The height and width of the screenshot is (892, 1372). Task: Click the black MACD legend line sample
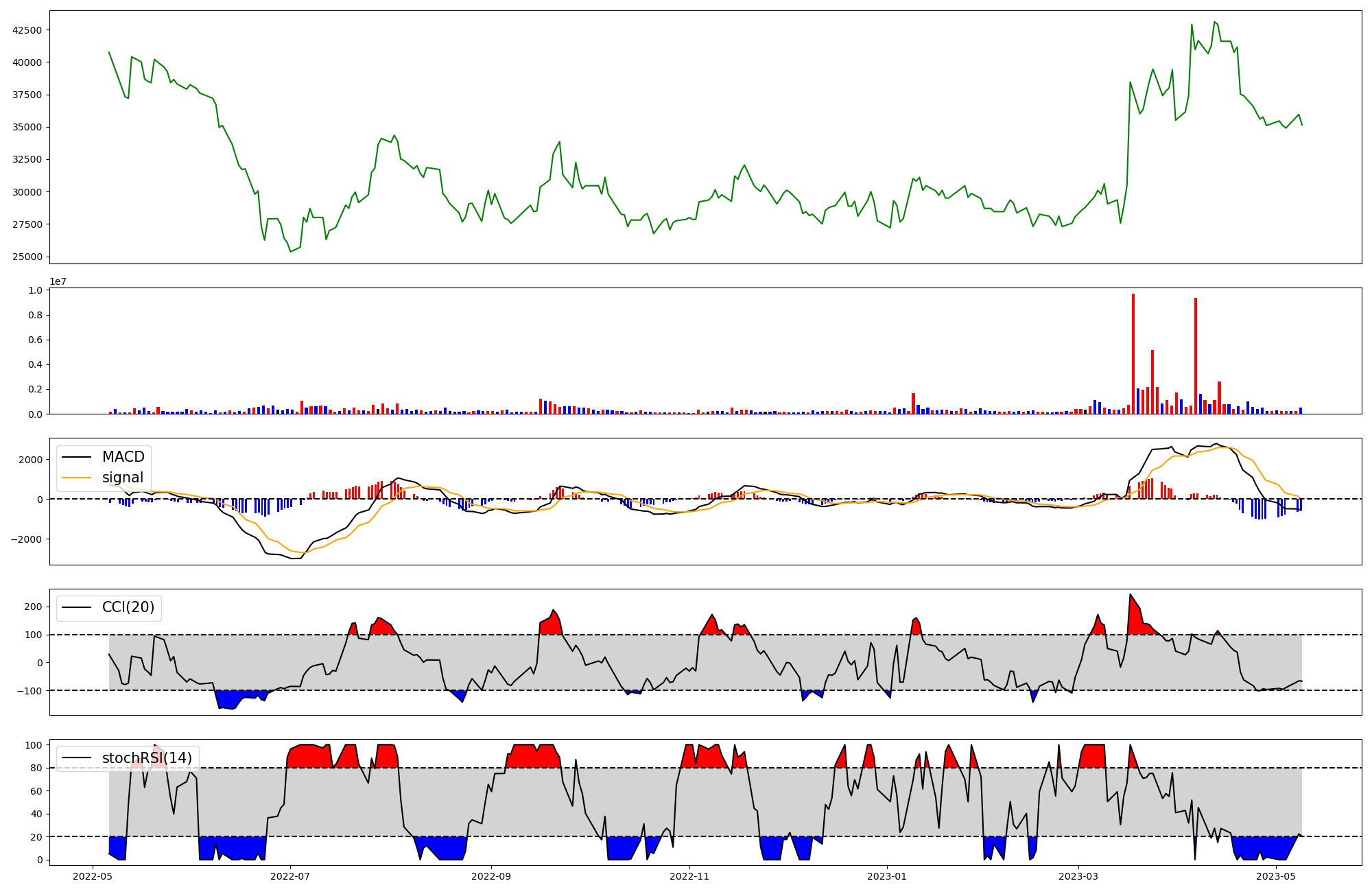[x=77, y=457]
